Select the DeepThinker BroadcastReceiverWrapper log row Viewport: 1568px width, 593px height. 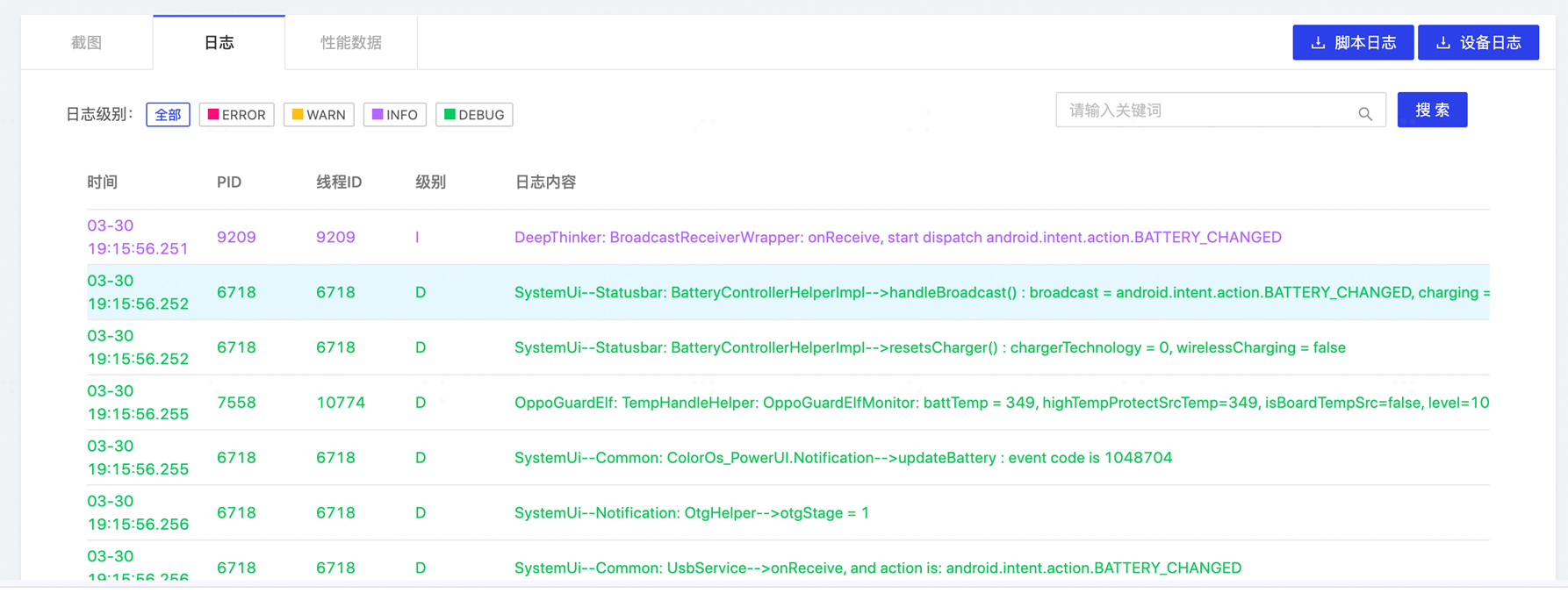point(897,237)
